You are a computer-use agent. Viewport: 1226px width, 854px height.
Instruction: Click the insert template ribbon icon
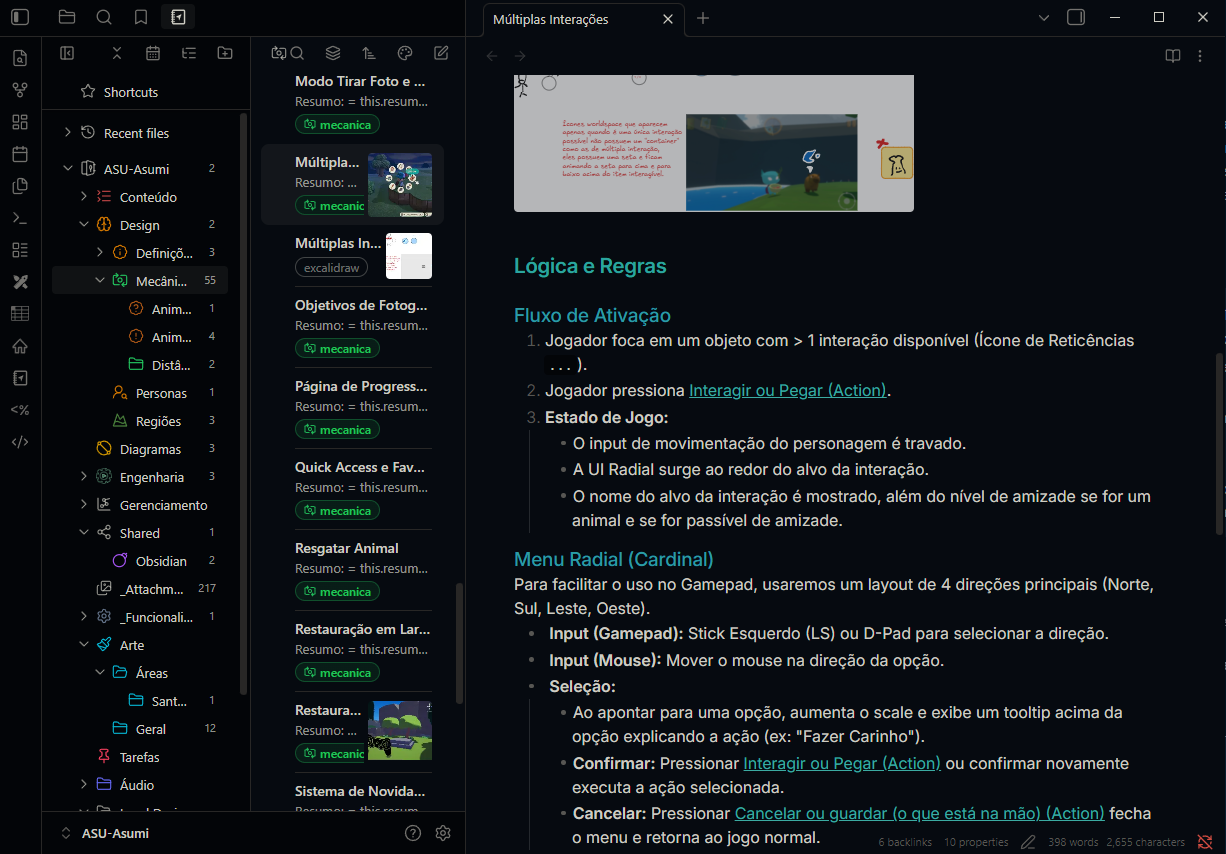(20, 186)
